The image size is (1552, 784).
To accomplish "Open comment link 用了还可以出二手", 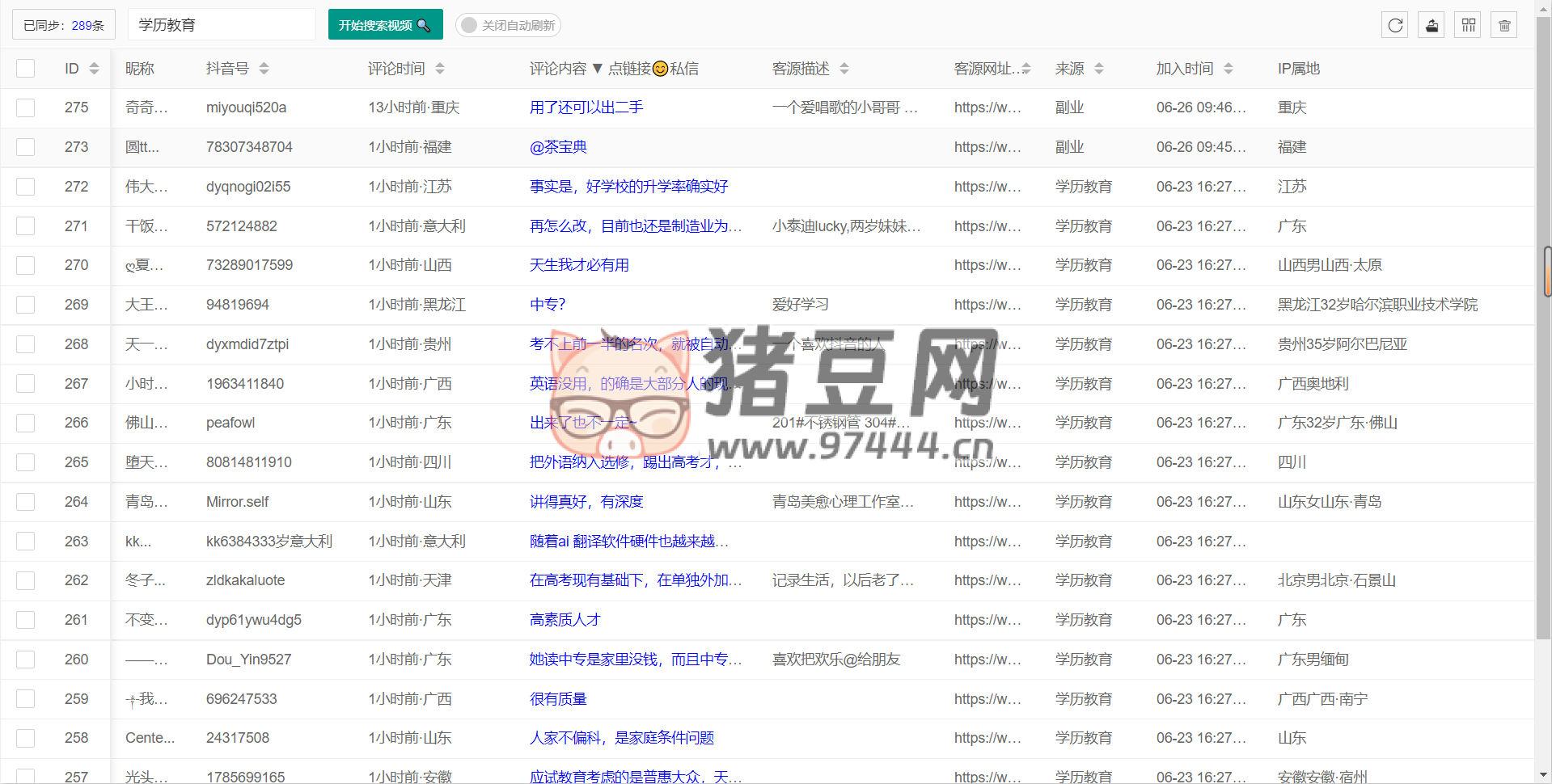I will (x=586, y=107).
